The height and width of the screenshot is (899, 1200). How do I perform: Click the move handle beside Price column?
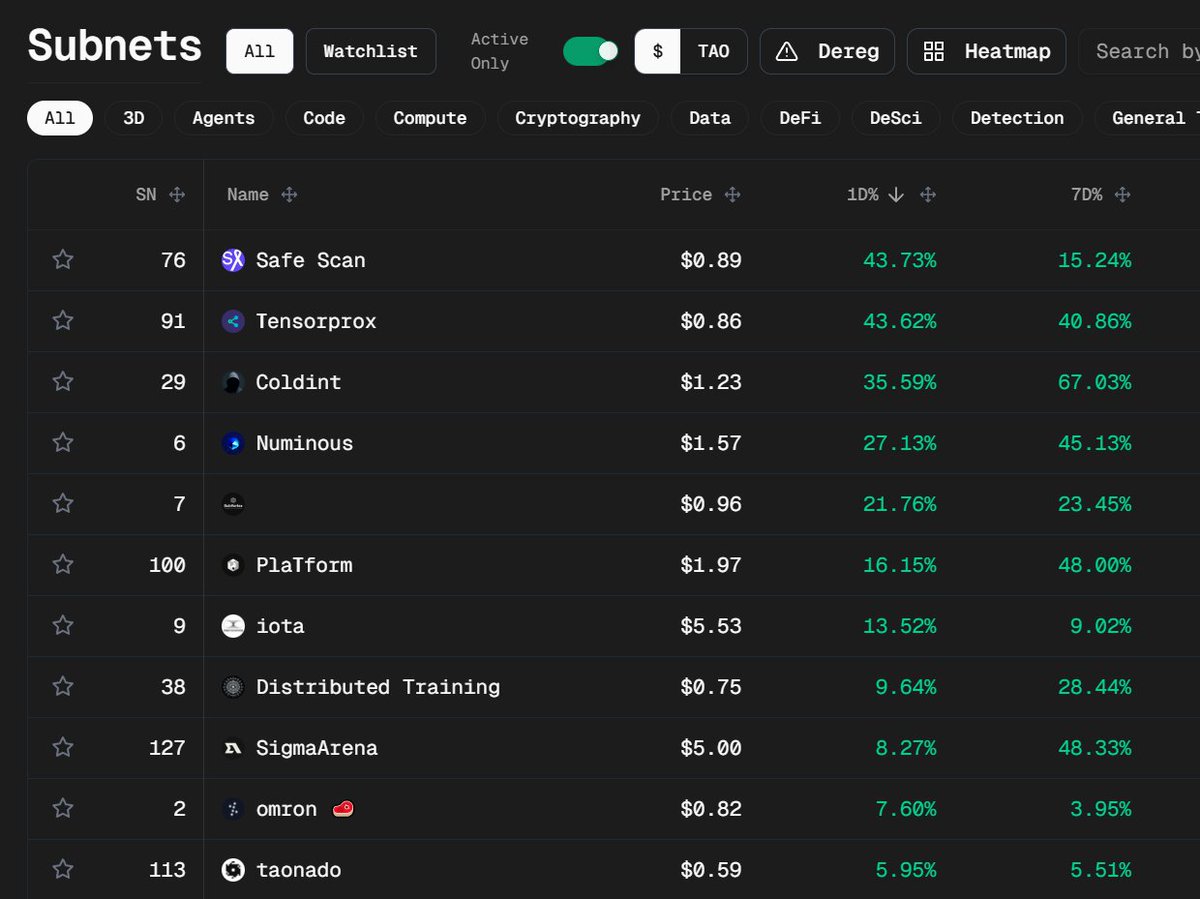point(732,195)
